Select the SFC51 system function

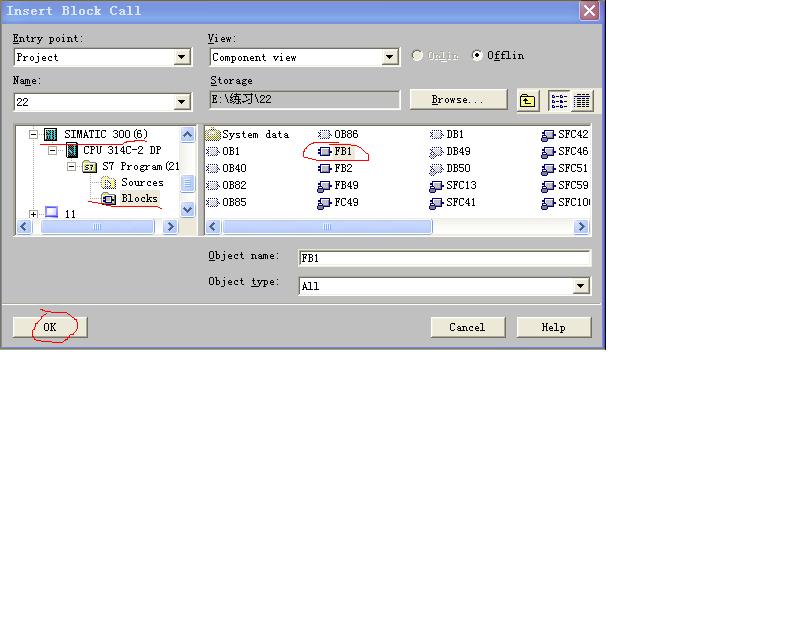[x=565, y=168]
